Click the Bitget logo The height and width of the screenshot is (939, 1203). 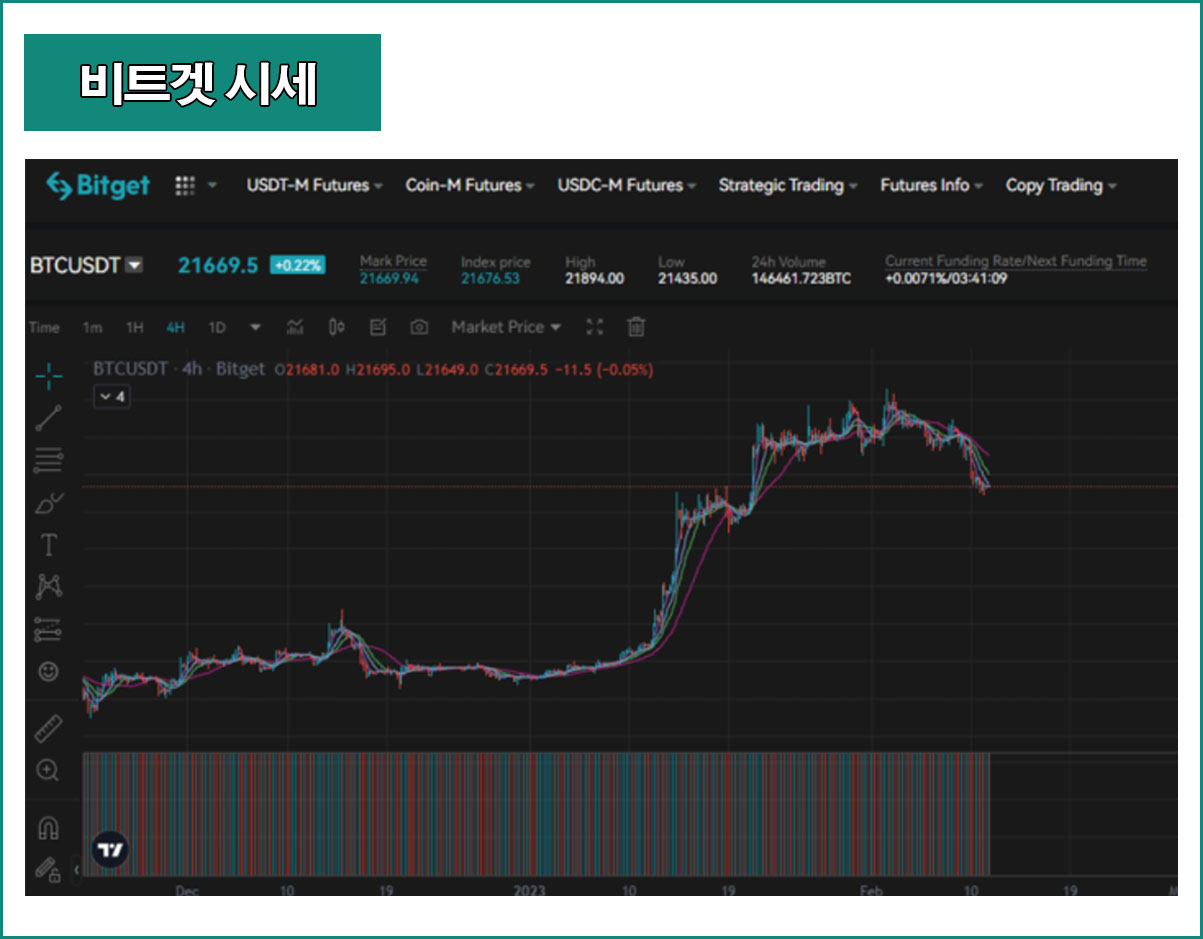click(x=98, y=185)
